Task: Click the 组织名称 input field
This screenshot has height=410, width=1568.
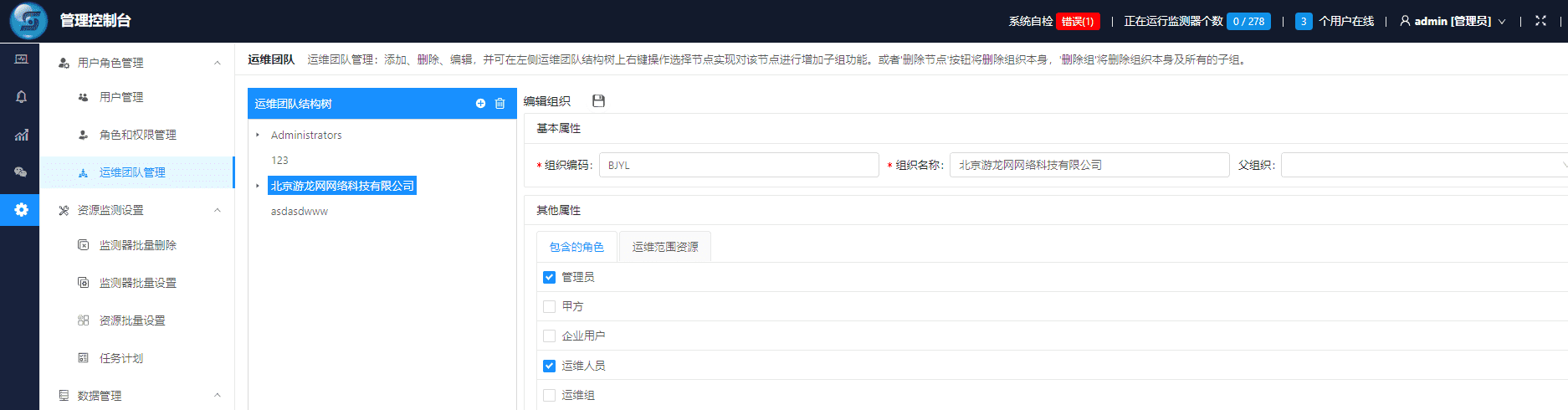Action: coord(1089,165)
